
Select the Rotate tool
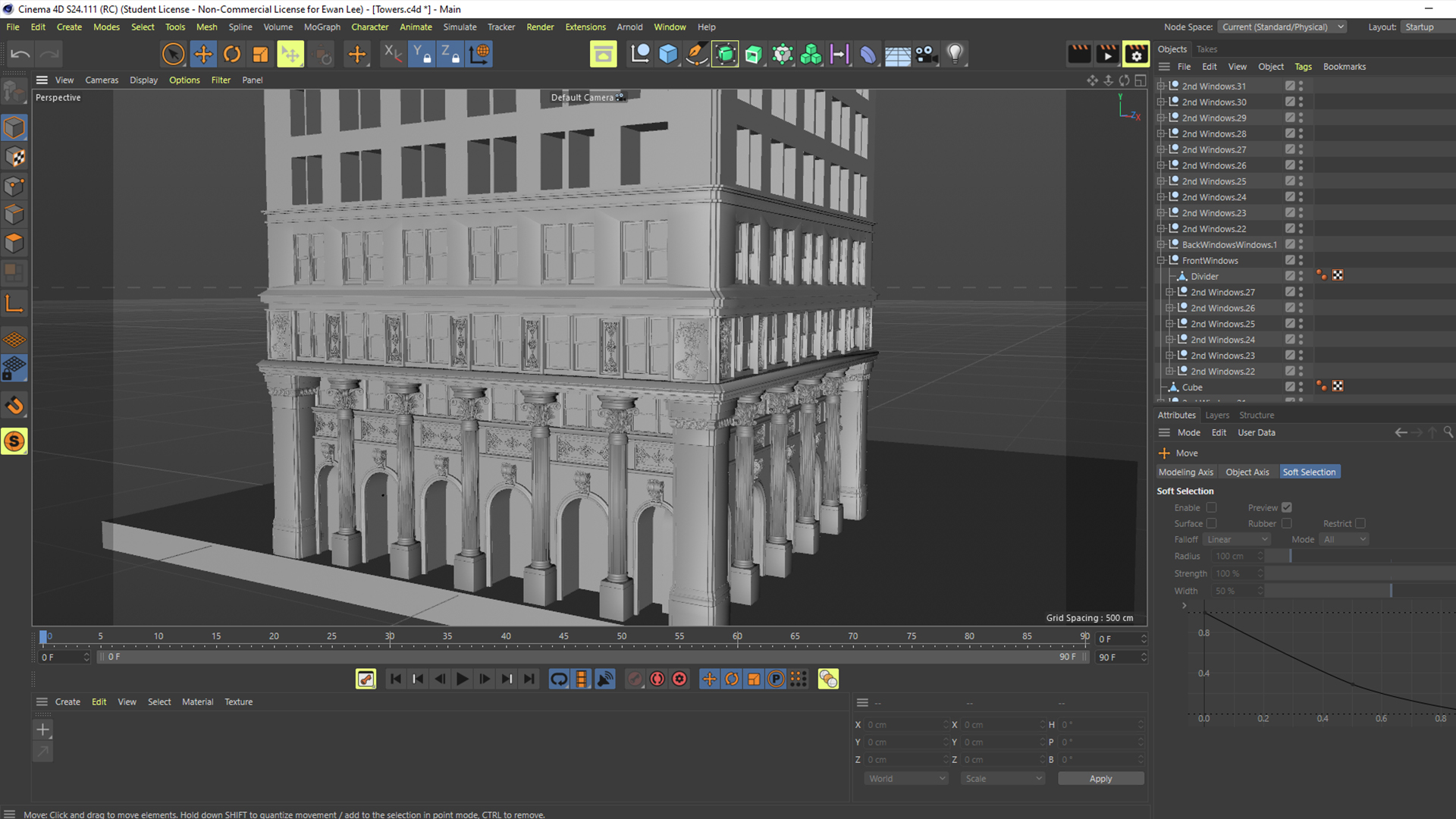(x=232, y=54)
